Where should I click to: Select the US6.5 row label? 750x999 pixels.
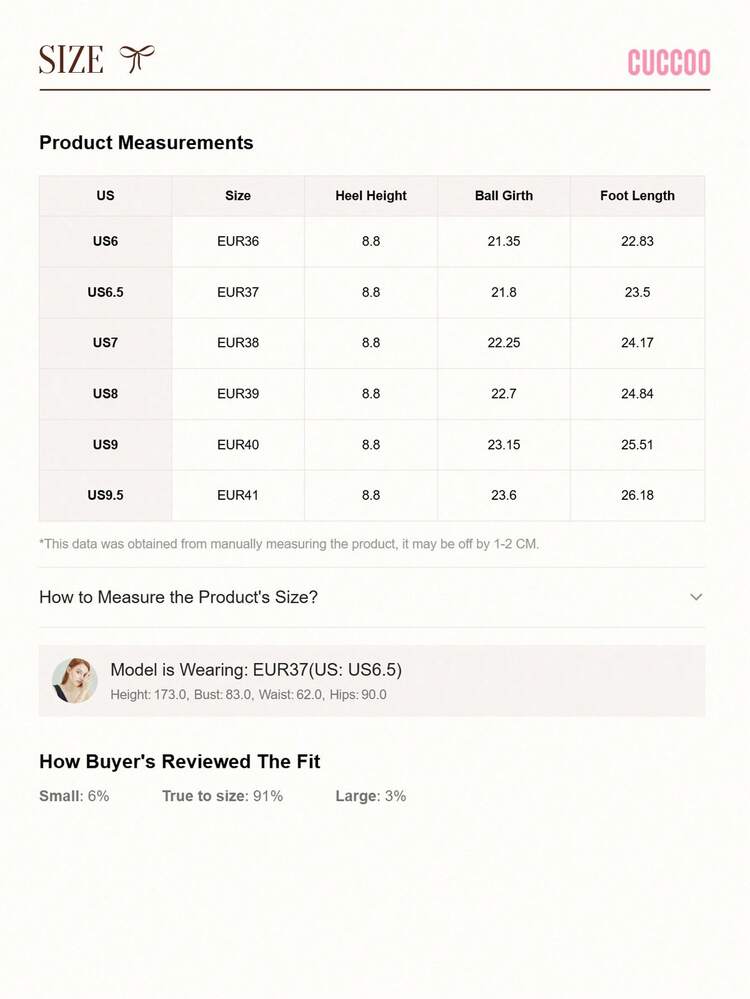[105, 292]
